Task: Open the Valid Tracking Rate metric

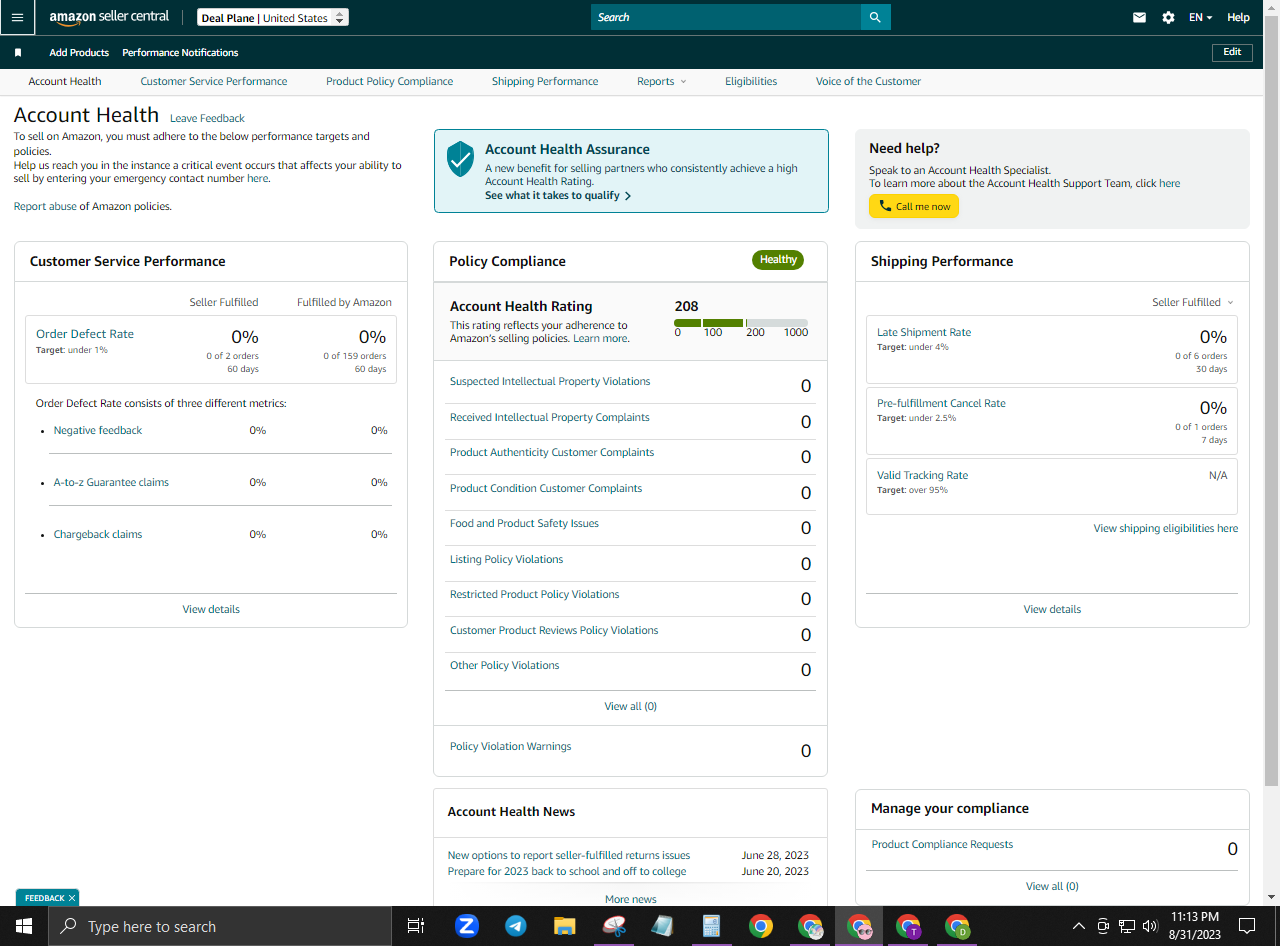Action: [x=922, y=475]
